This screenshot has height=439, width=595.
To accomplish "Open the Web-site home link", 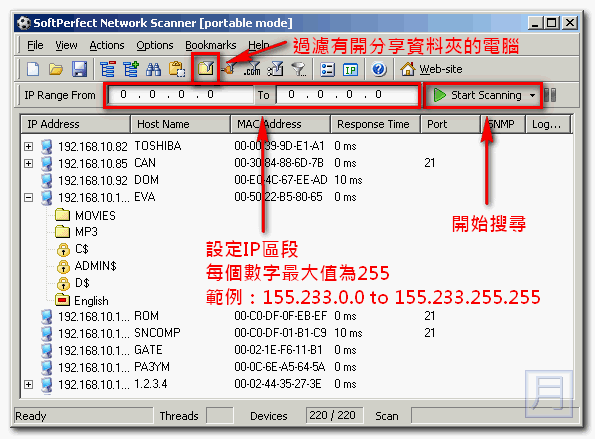I will point(431,69).
